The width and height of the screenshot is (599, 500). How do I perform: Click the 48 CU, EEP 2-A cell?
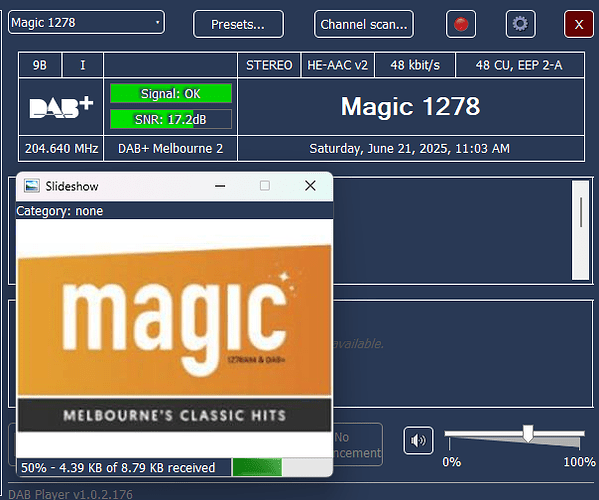click(x=520, y=65)
